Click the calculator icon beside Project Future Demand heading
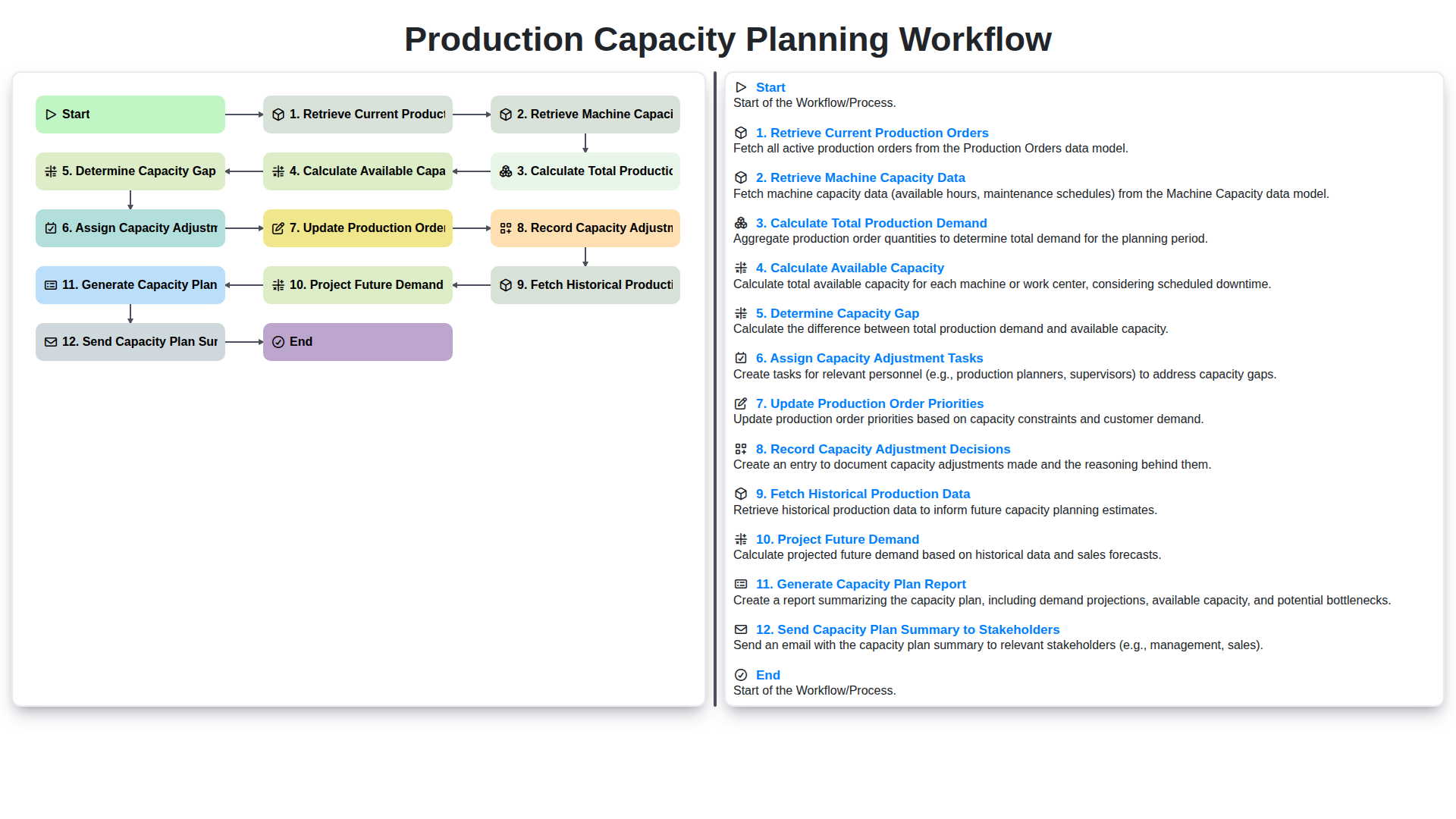The image size is (1456, 819). [741, 539]
